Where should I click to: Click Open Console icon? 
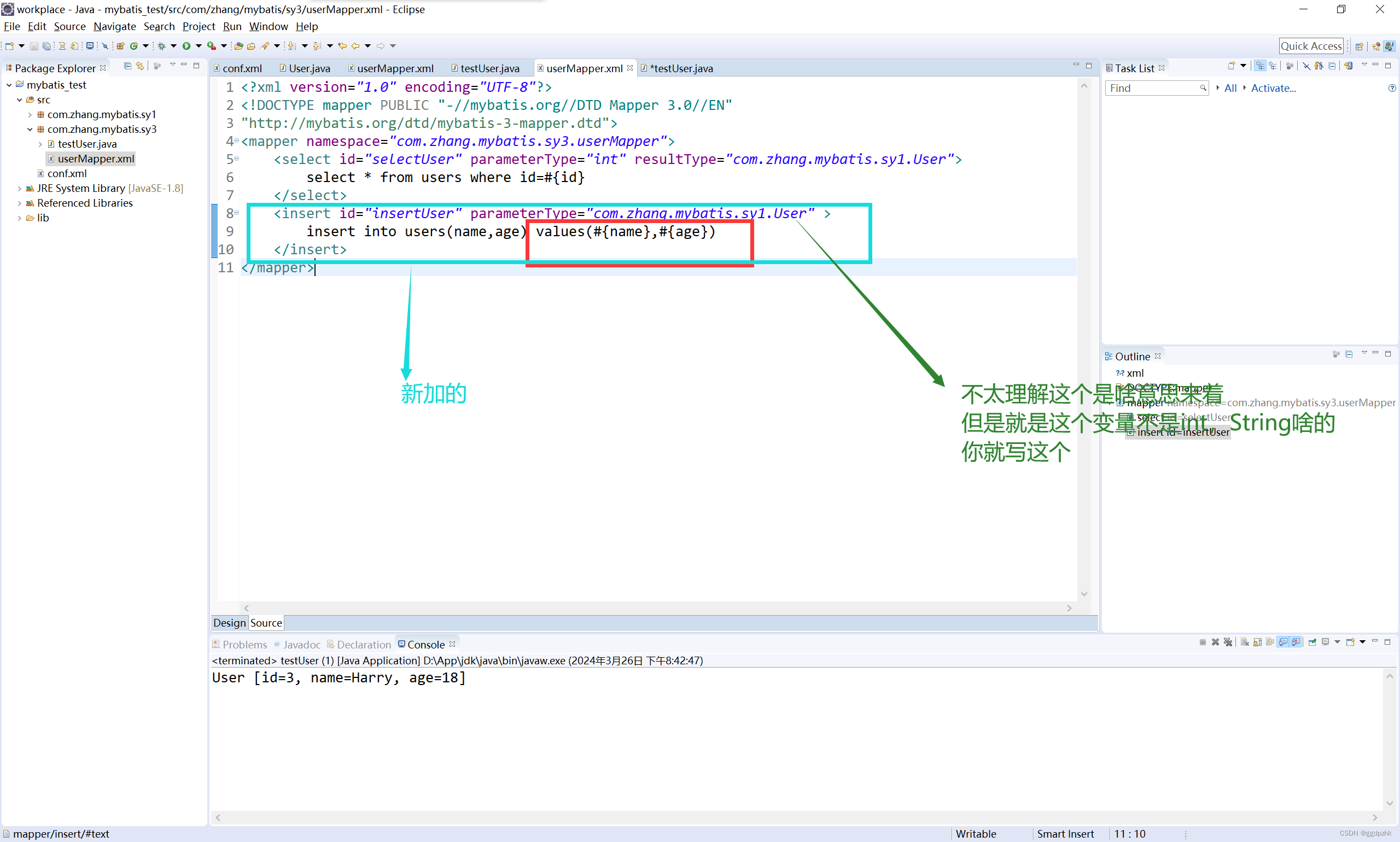pos(1351,642)
